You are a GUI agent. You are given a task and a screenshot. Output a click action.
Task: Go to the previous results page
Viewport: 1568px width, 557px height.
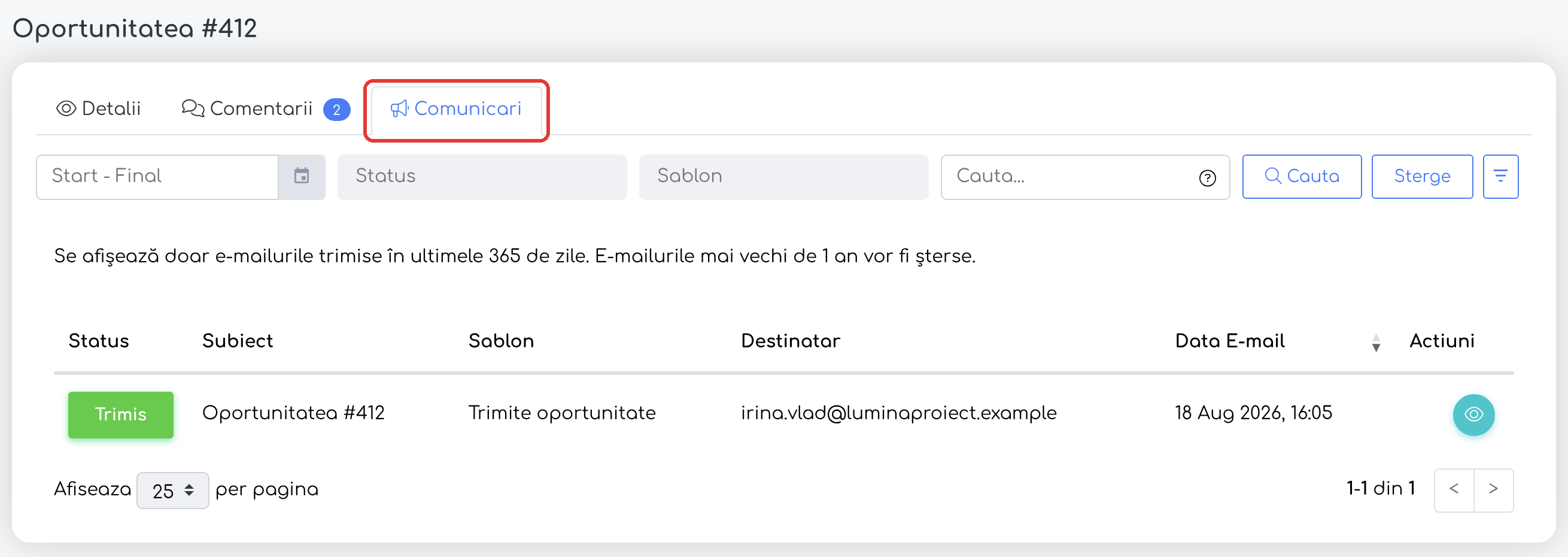(x=1454, y=489)
